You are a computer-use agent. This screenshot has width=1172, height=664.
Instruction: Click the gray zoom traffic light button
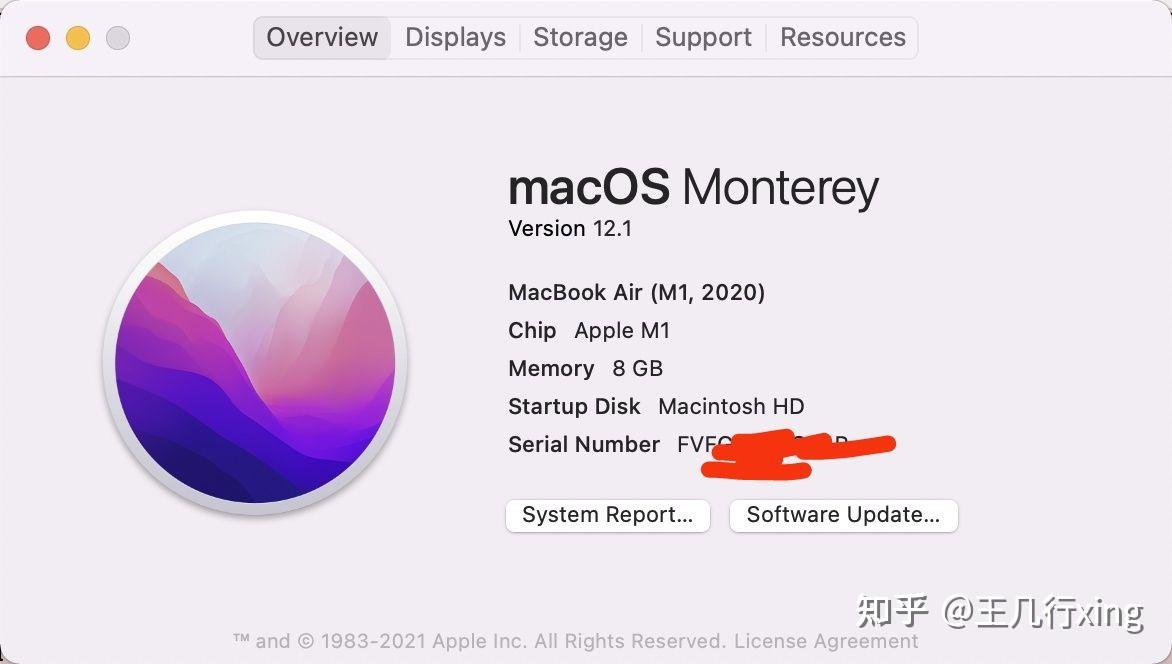(x=117, y=37)
